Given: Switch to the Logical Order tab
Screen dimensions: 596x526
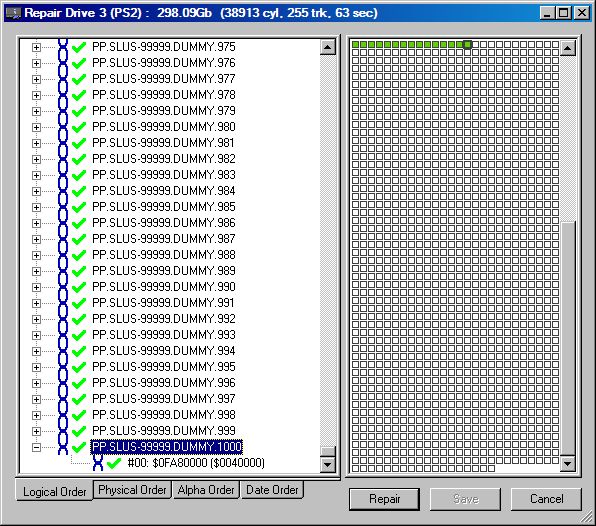Looking at the screenshot, I should pyautogui.click(x=54, y=491).
